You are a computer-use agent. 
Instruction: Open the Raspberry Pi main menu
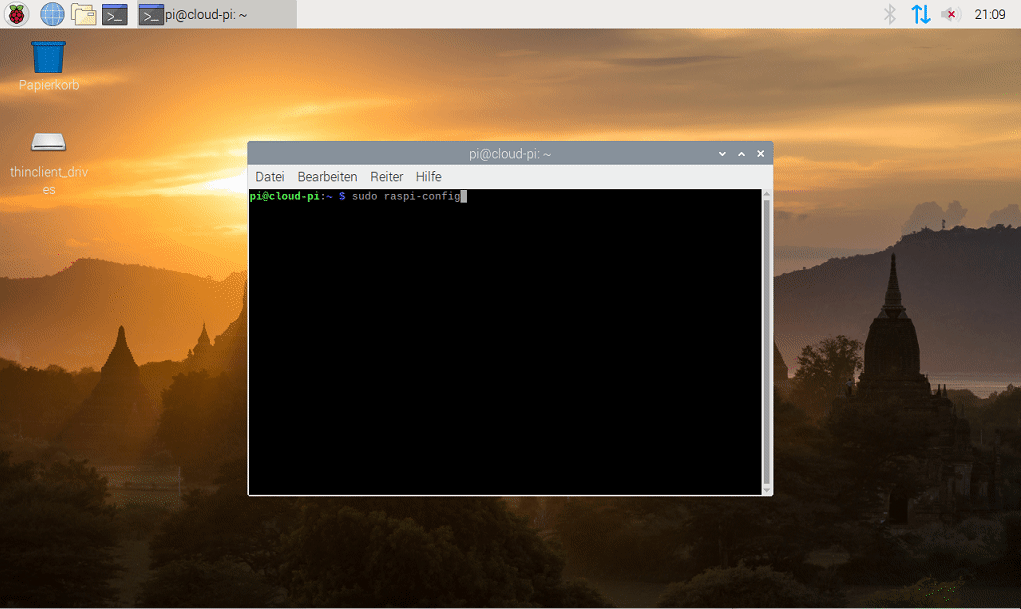16,14
